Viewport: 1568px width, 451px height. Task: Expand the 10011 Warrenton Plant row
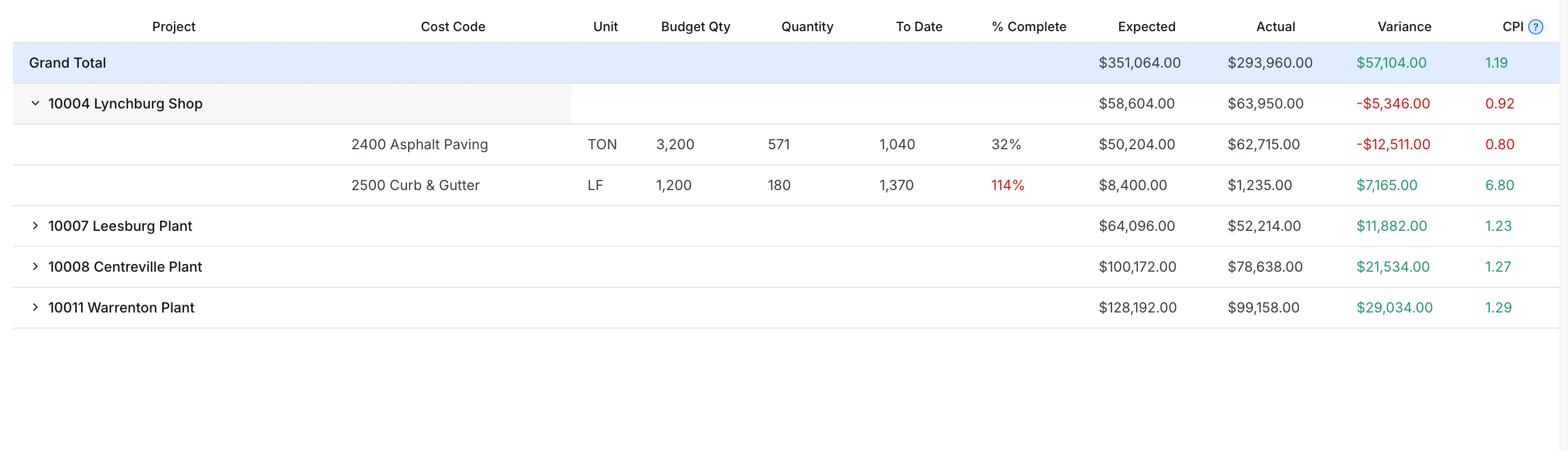35,307
